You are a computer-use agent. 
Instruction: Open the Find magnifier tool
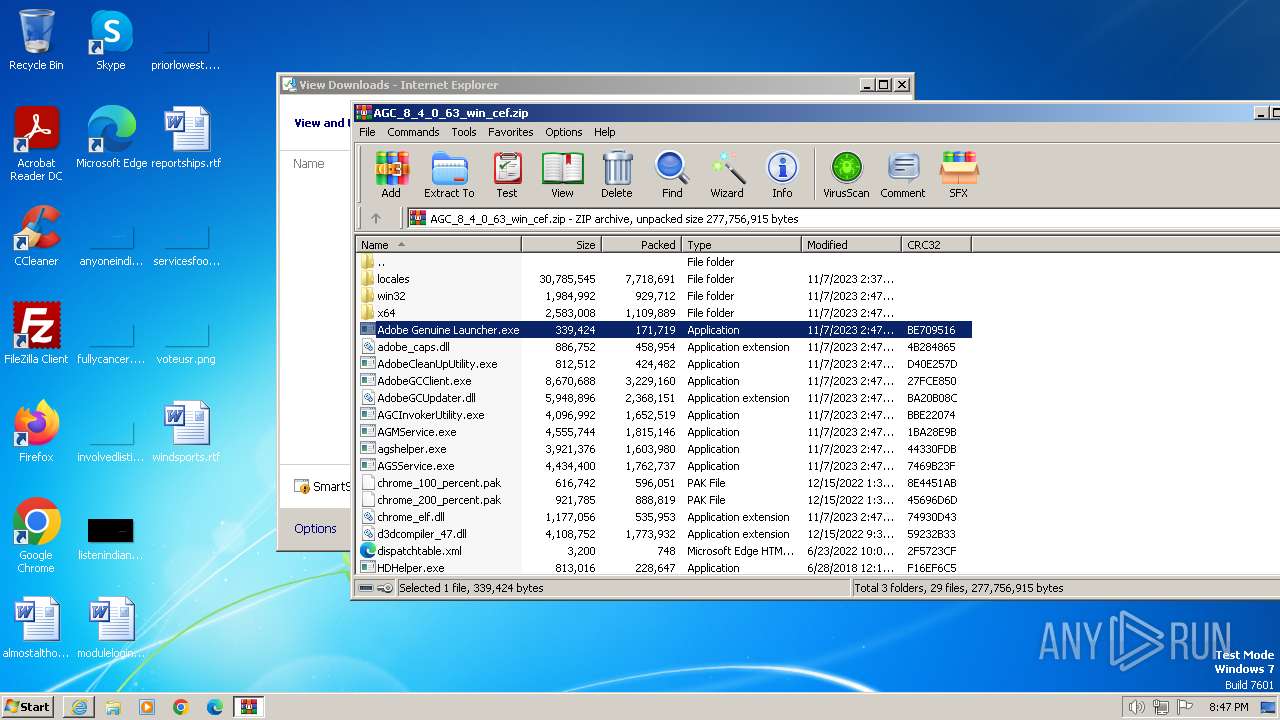(x=672, y=174)
